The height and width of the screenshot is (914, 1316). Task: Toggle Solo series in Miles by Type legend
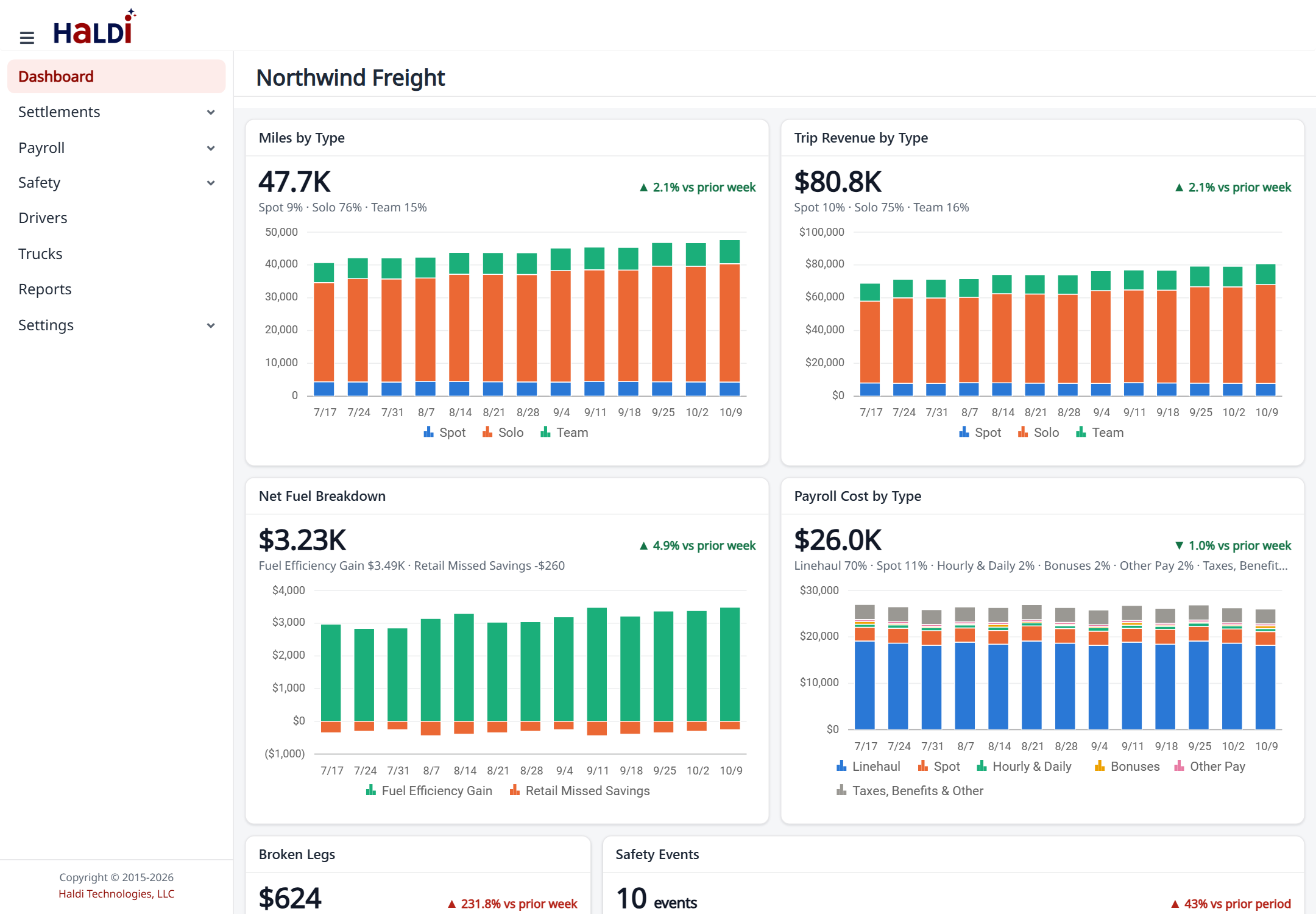pos(503,433)
